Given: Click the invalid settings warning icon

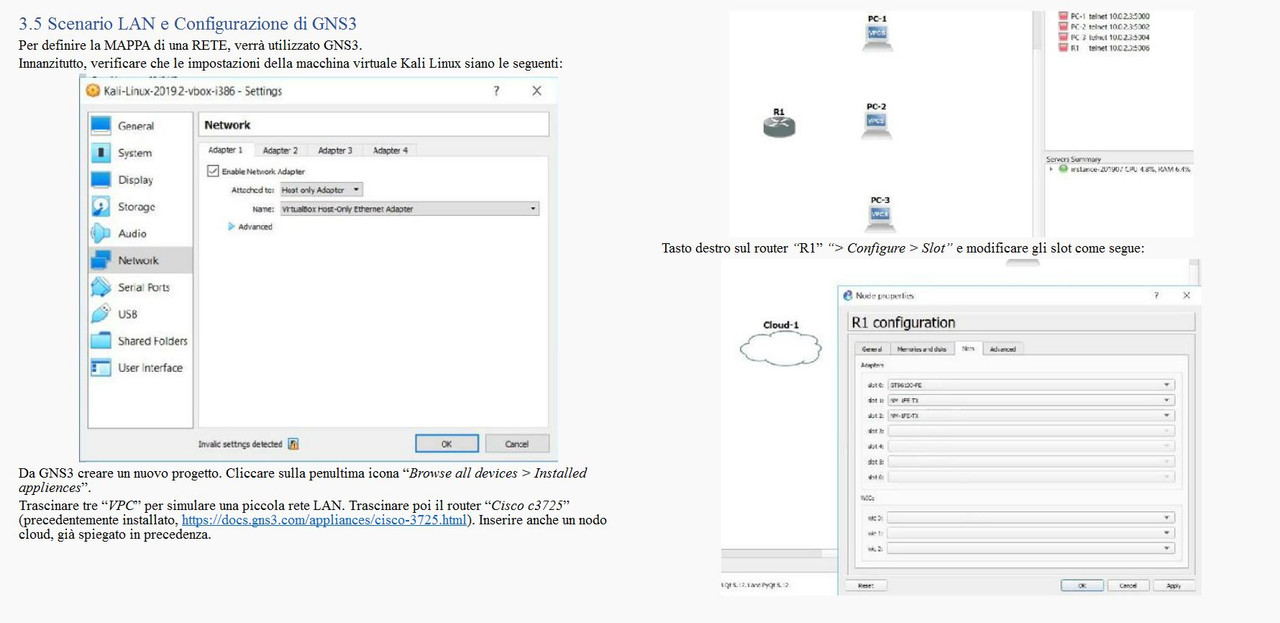Looking at the screenshot, I should pos(293,444).
